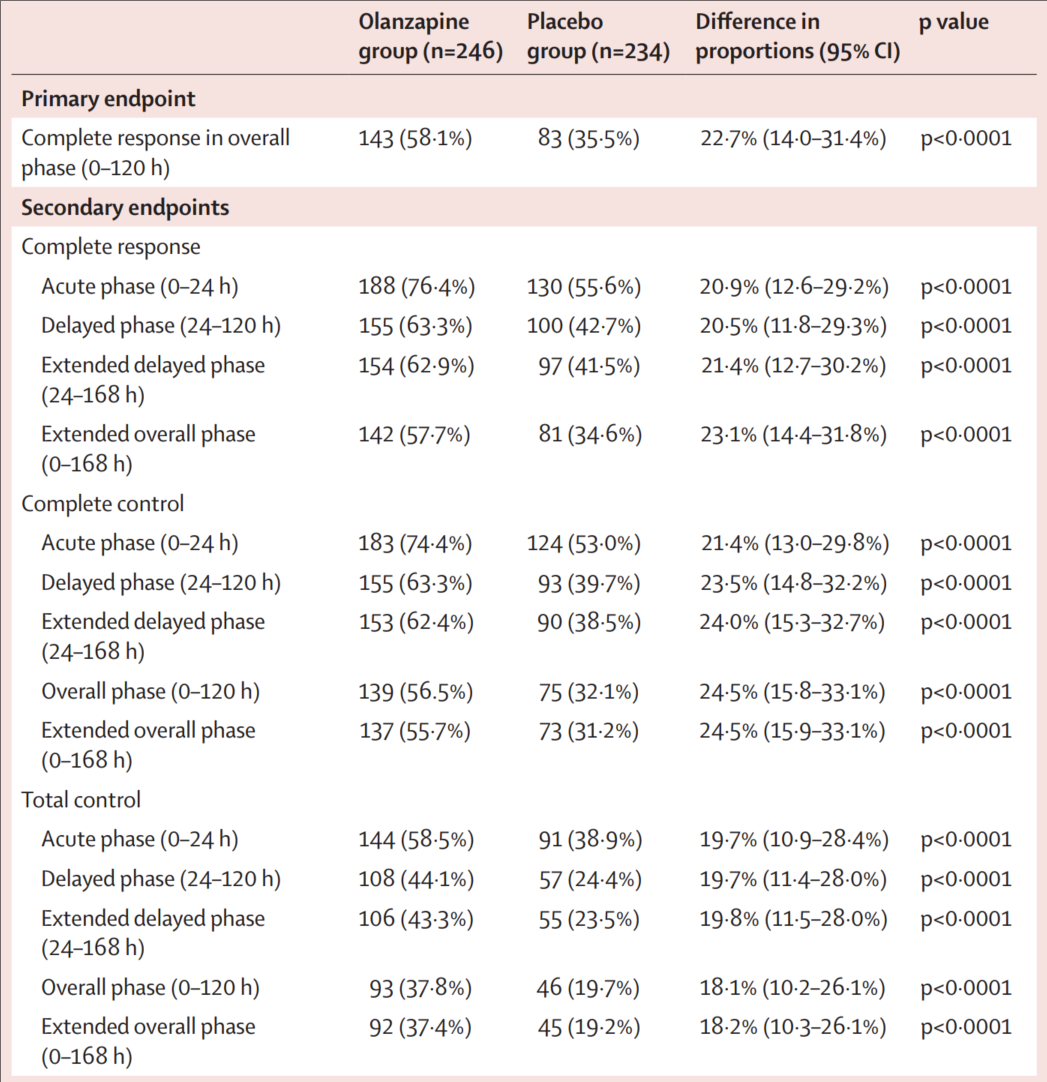The height and width of the screenshot is (1082, 1047).
Task: Click the difference 18·2% (10·3–26·1%)
Action: 792,1027
